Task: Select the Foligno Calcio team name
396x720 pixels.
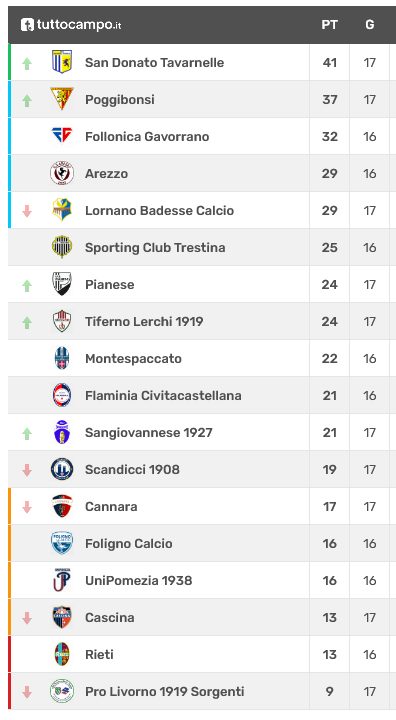Action: click(x=129, y=543)
